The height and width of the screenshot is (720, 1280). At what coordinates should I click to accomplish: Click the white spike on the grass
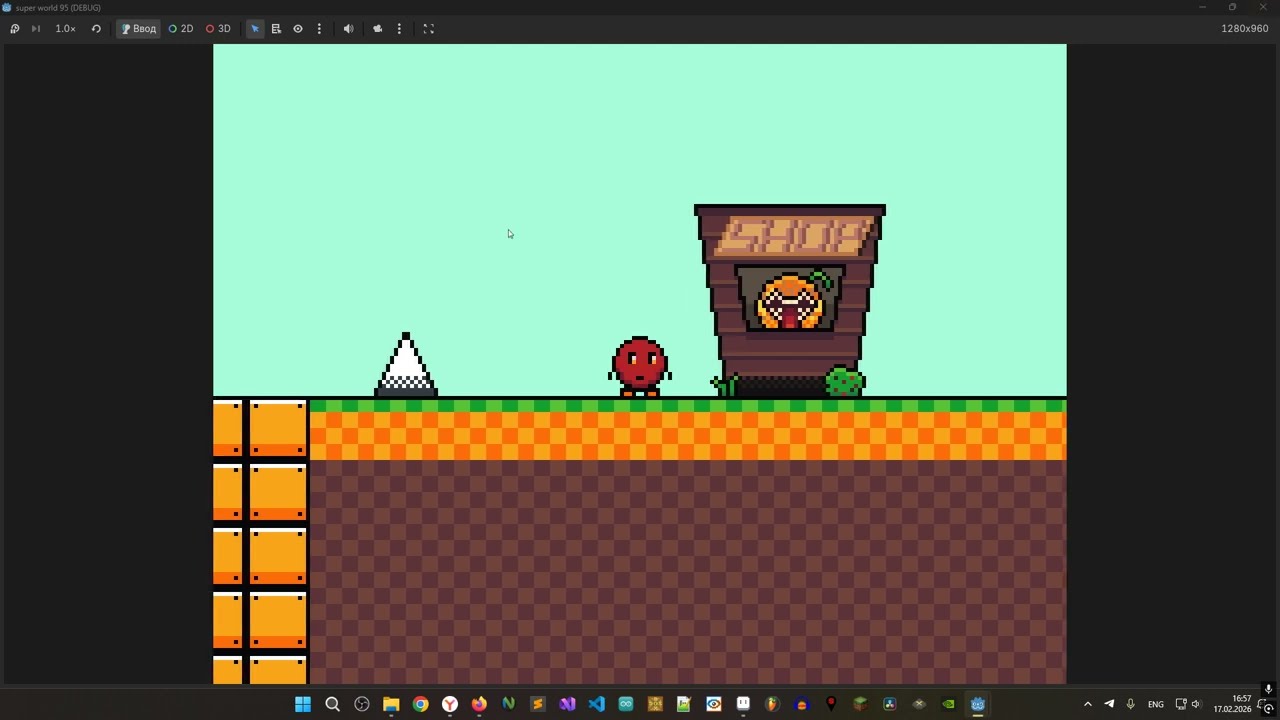click(406, 365)
